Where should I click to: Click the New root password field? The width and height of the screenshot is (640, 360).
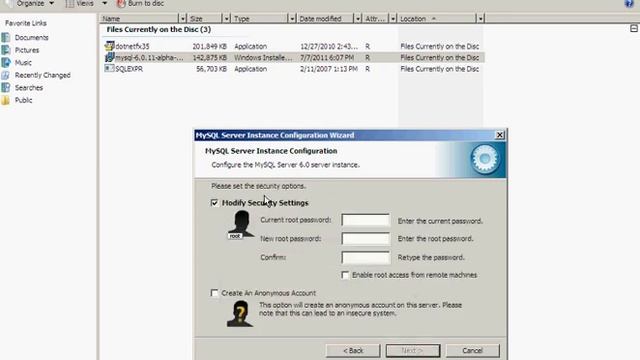366,239
